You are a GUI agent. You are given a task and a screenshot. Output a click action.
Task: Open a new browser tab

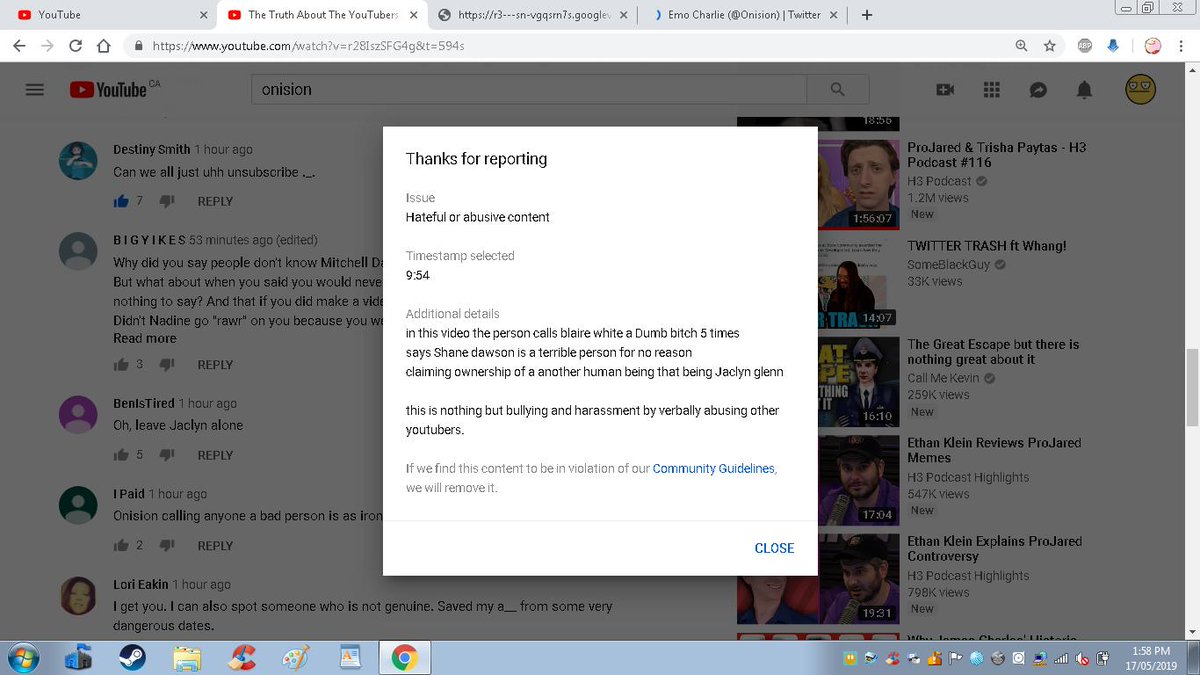(866, 15)
